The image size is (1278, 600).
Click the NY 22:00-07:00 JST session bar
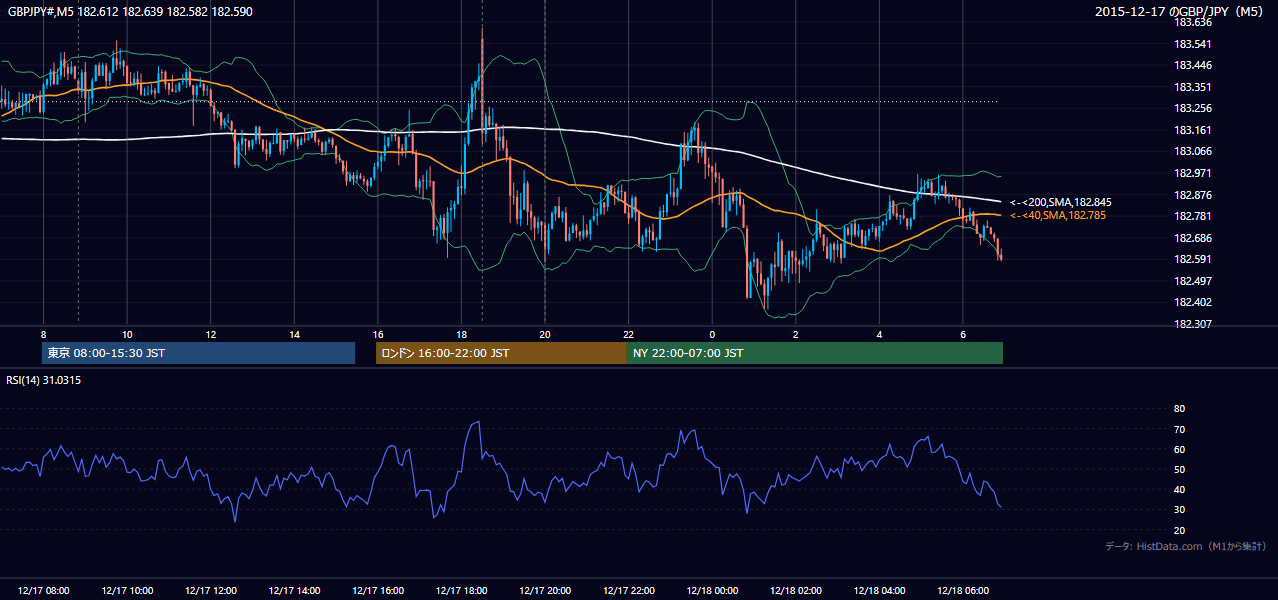[x=814, y=353]
